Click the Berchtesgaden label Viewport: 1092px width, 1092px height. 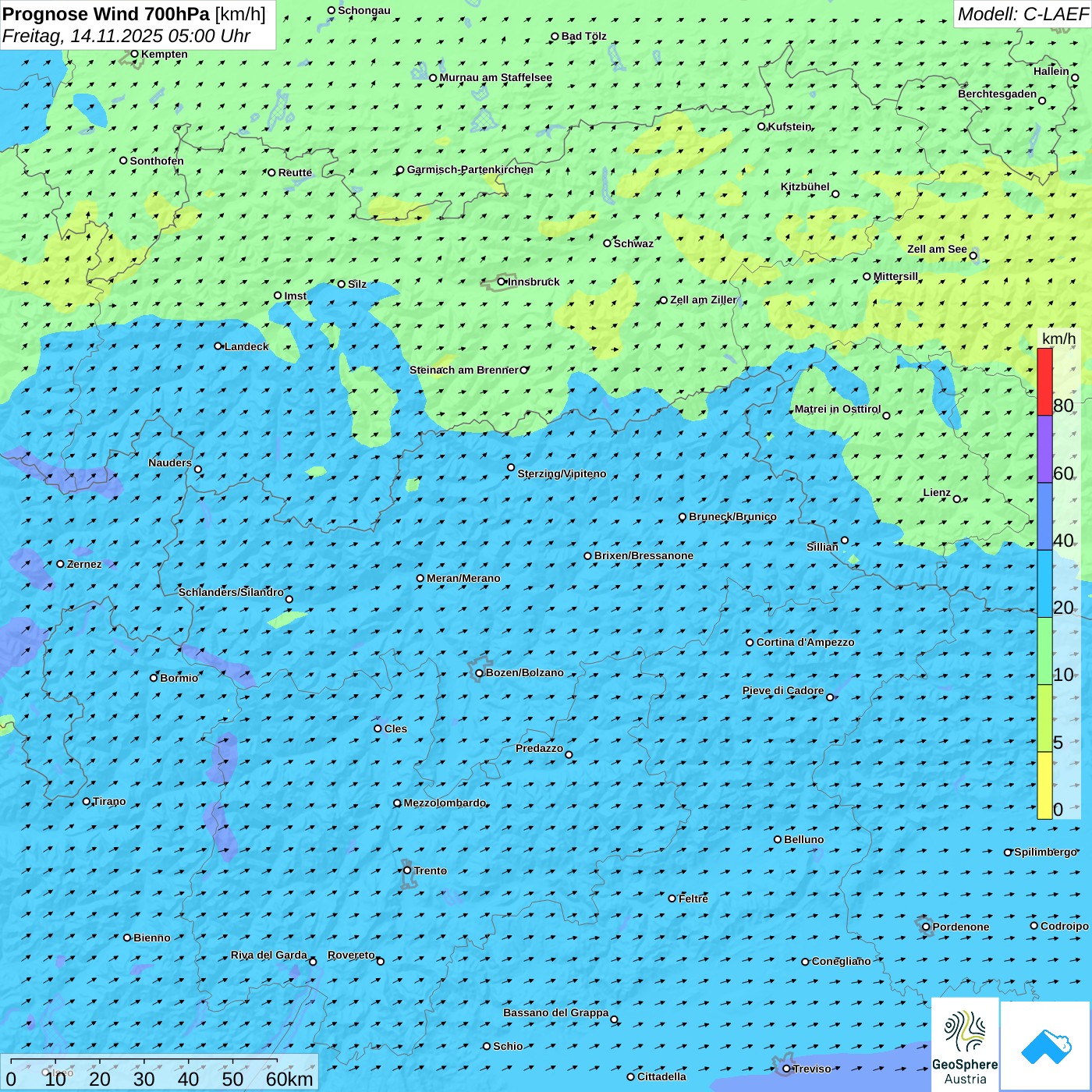(x=998, y=94)
